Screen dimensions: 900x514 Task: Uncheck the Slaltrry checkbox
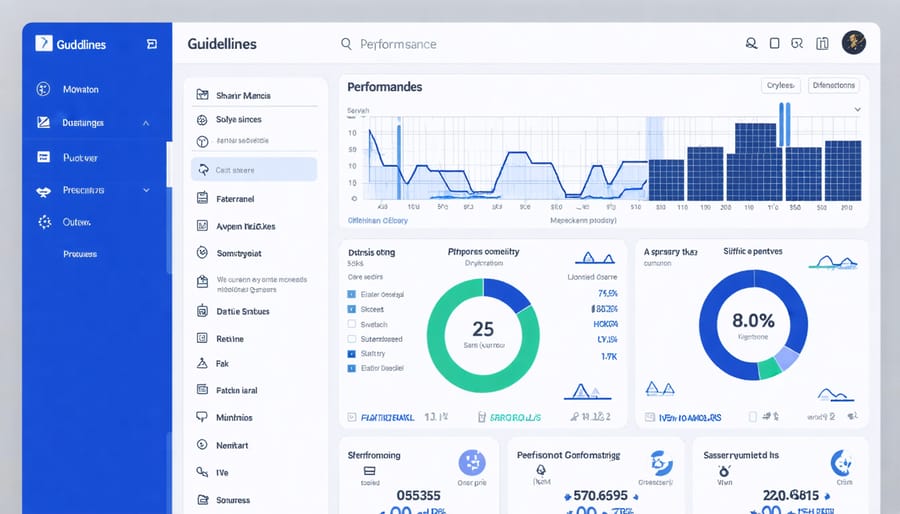pyautogui.click(x=351, y=354)
